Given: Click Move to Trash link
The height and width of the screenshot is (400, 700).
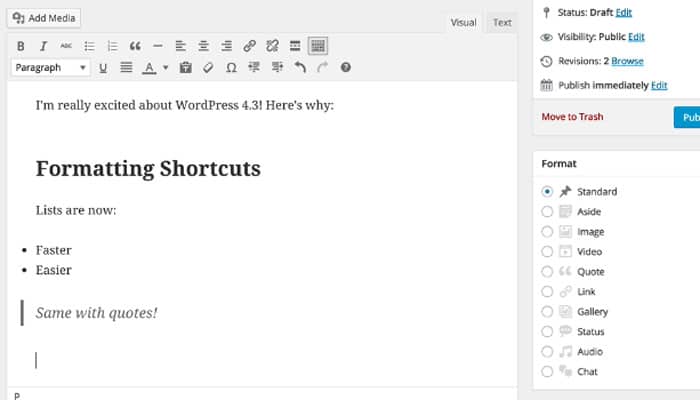Looking at the screenshot, I should point(572,117).
